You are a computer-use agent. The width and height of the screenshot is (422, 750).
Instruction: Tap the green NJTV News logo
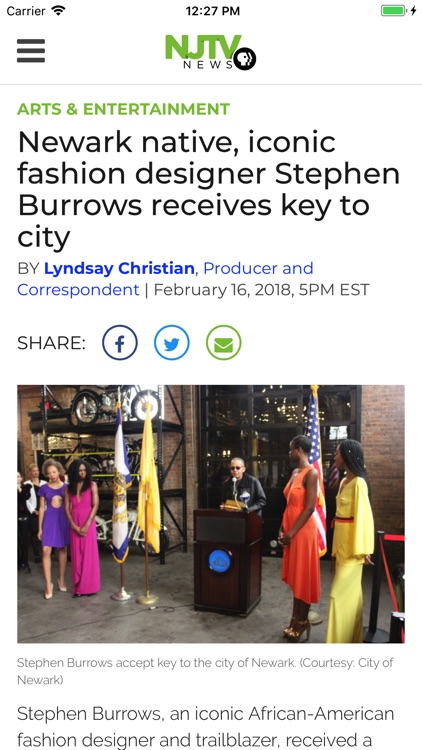click(203, 51)
